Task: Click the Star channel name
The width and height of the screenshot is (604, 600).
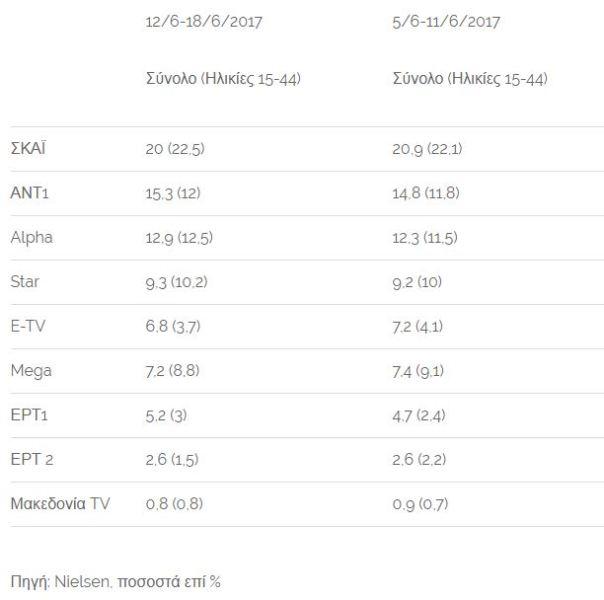Action: (x=25, y=282)
